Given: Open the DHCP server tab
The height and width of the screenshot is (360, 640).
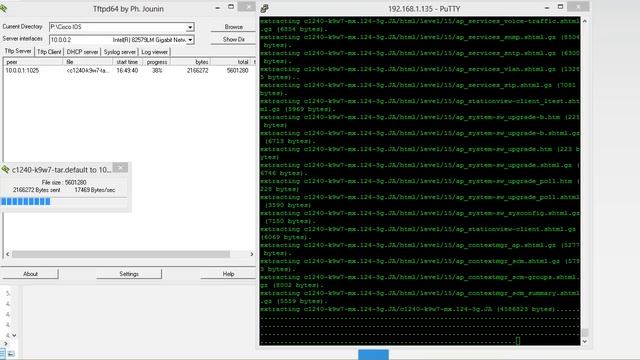Looking at the screenshot, I should click(x=82, y=52).
